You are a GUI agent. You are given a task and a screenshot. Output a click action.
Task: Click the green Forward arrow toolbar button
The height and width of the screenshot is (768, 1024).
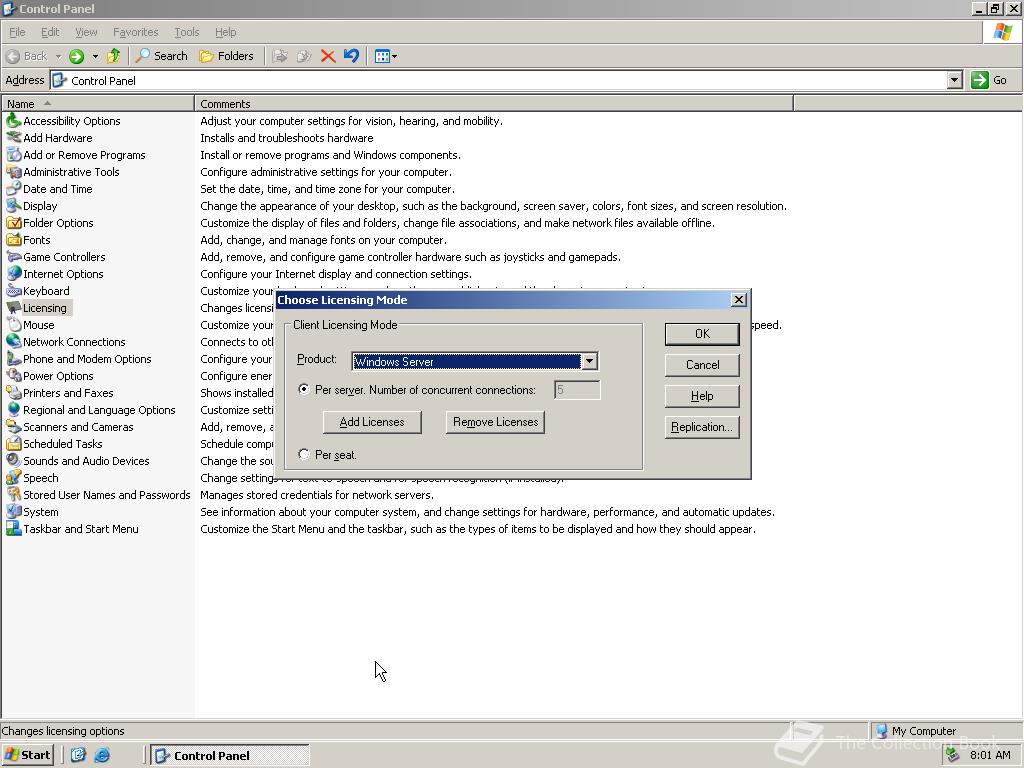point(76,56)
